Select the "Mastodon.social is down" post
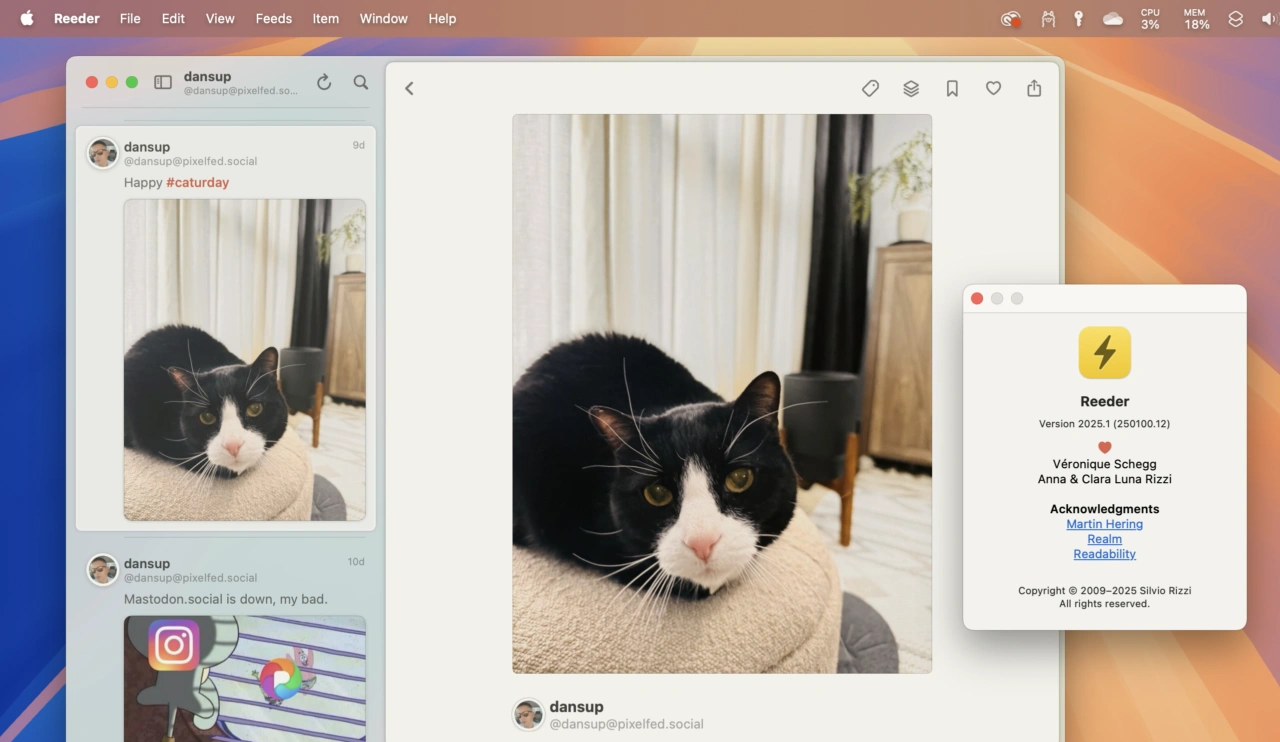 click(225, 599)
